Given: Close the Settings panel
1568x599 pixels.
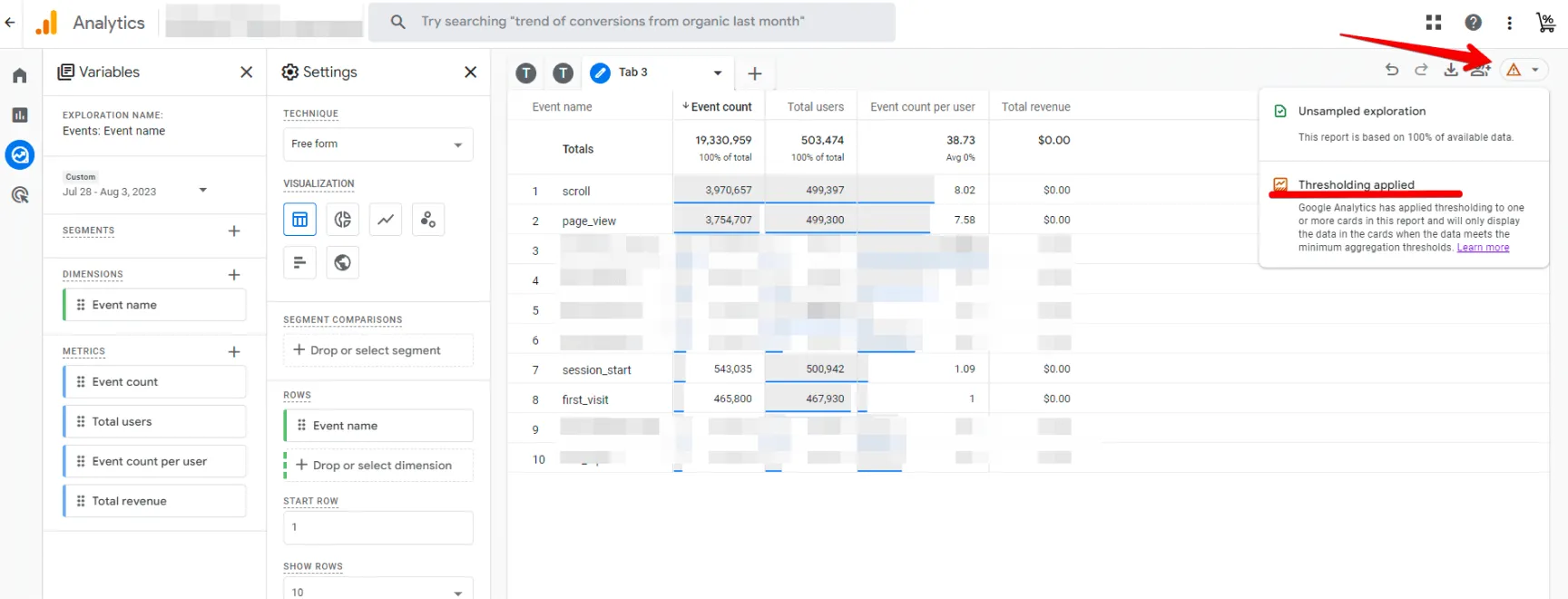Looking at the screenshot, I should click(470, 72).
